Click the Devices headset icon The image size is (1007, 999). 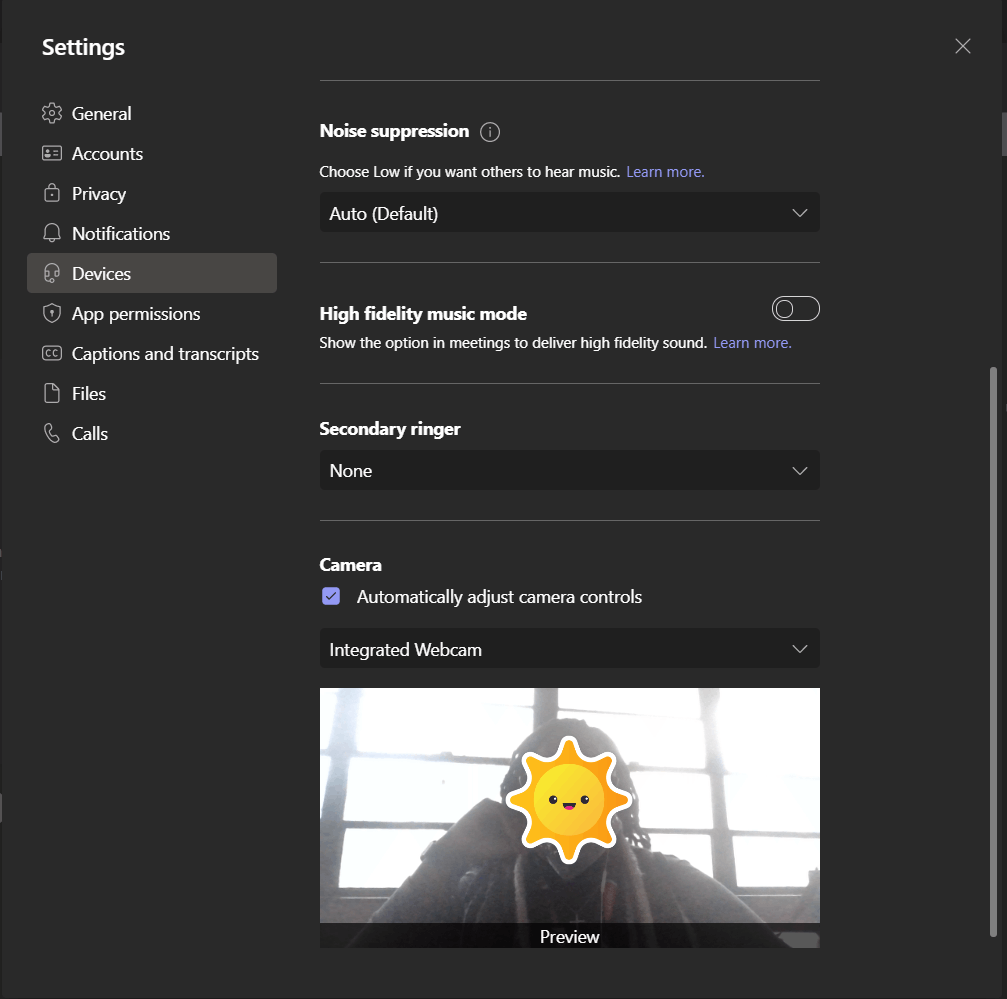coord(52,273)
